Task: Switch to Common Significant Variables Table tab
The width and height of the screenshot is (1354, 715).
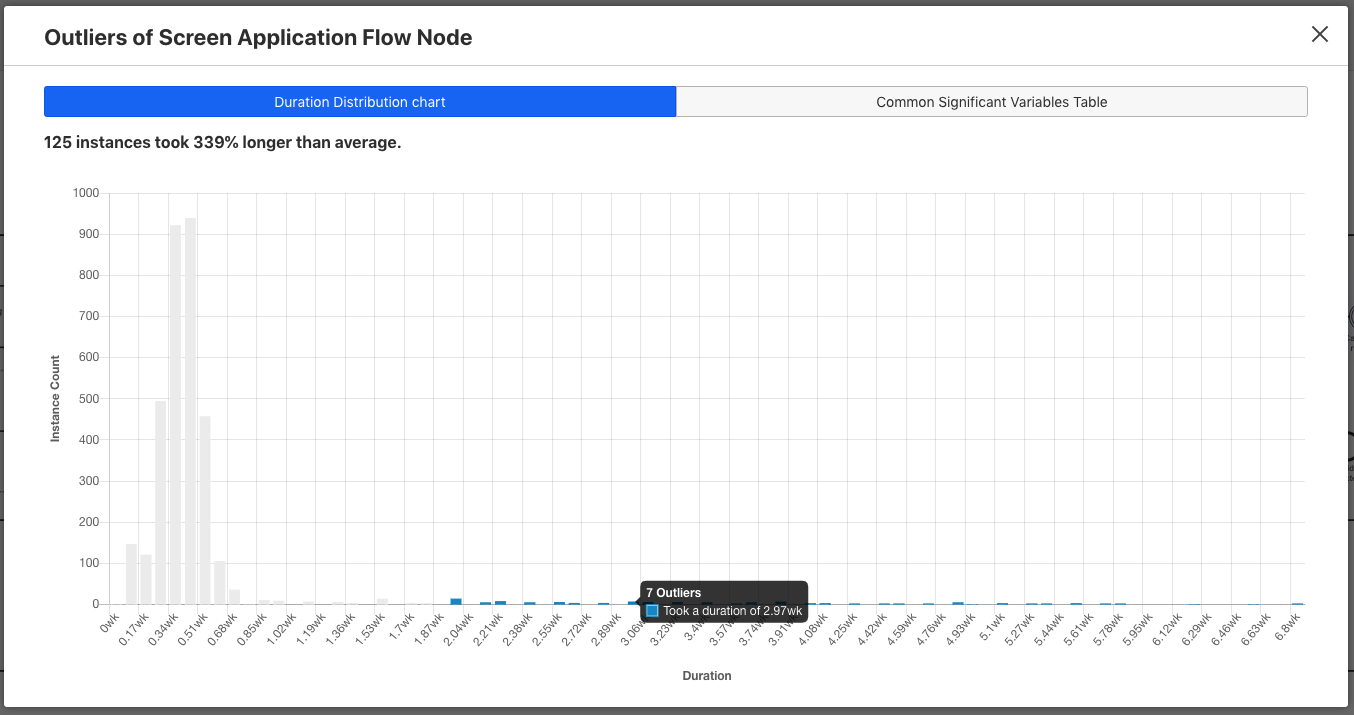Action: tap(991, 102)
